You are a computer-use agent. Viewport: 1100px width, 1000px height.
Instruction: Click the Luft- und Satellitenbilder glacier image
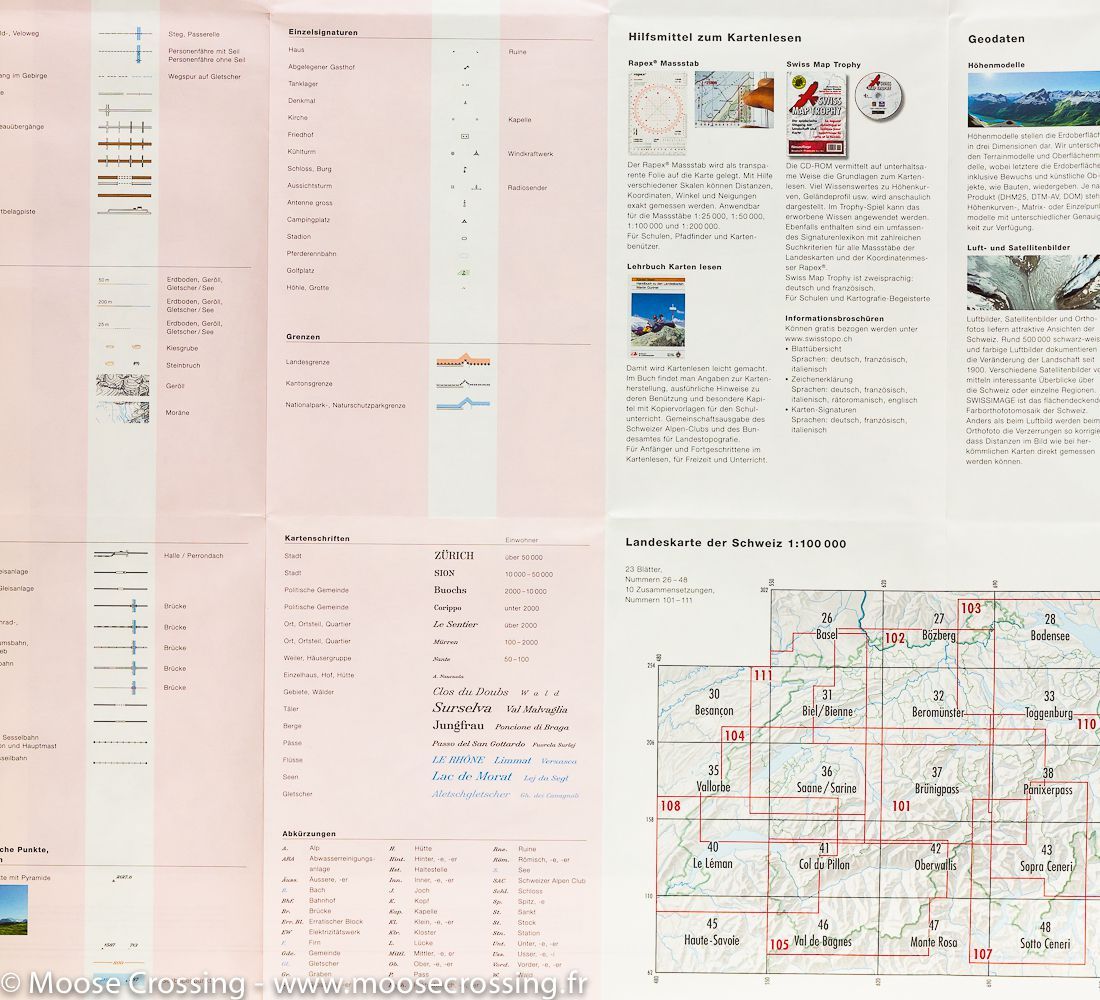pyautogui.click(x=1033, y=282)
